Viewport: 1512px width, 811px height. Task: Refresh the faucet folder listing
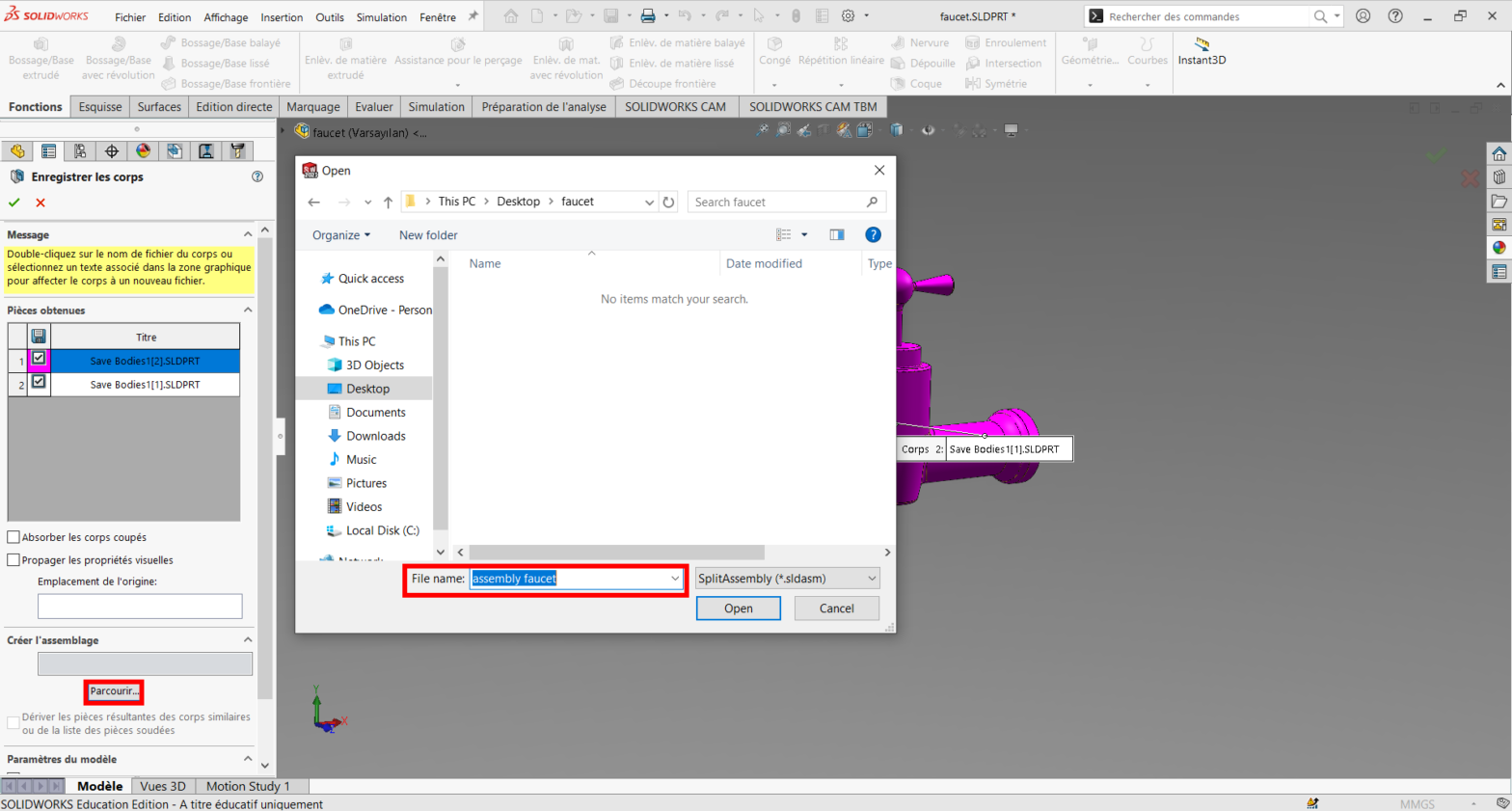point(668,202)
